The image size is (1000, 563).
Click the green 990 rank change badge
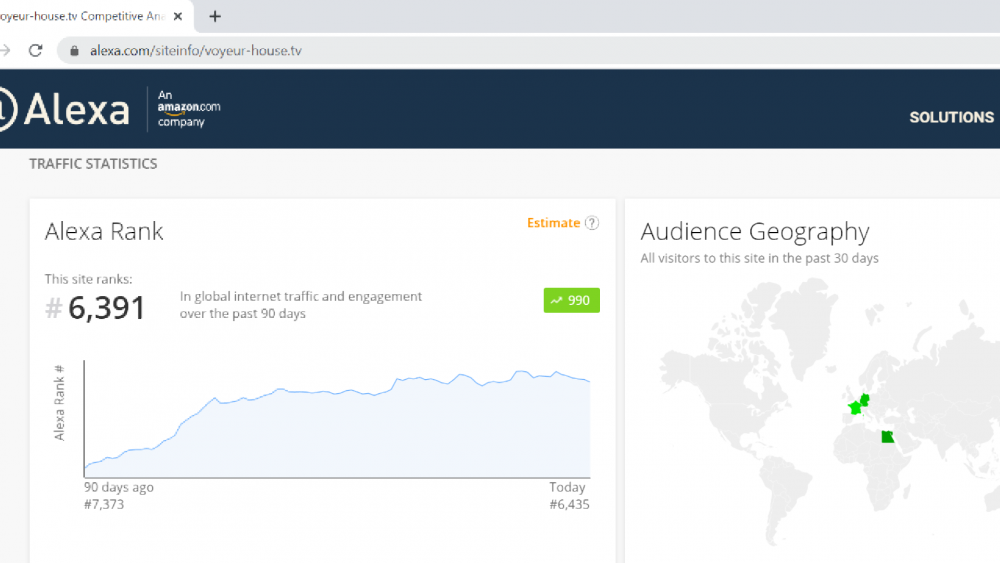(x=571, y=300)
